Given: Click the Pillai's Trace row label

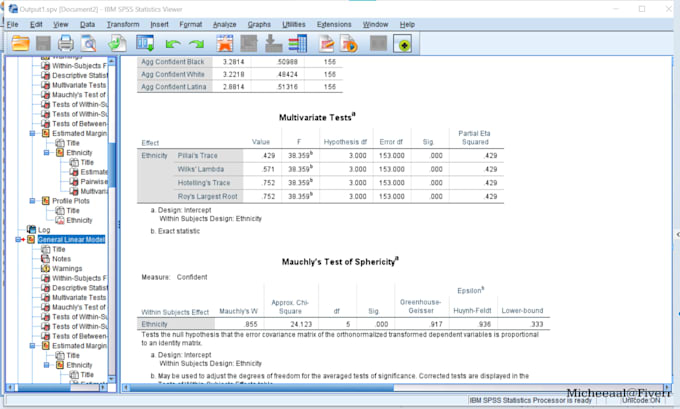Looking at the screenshot, I should 197,155.
